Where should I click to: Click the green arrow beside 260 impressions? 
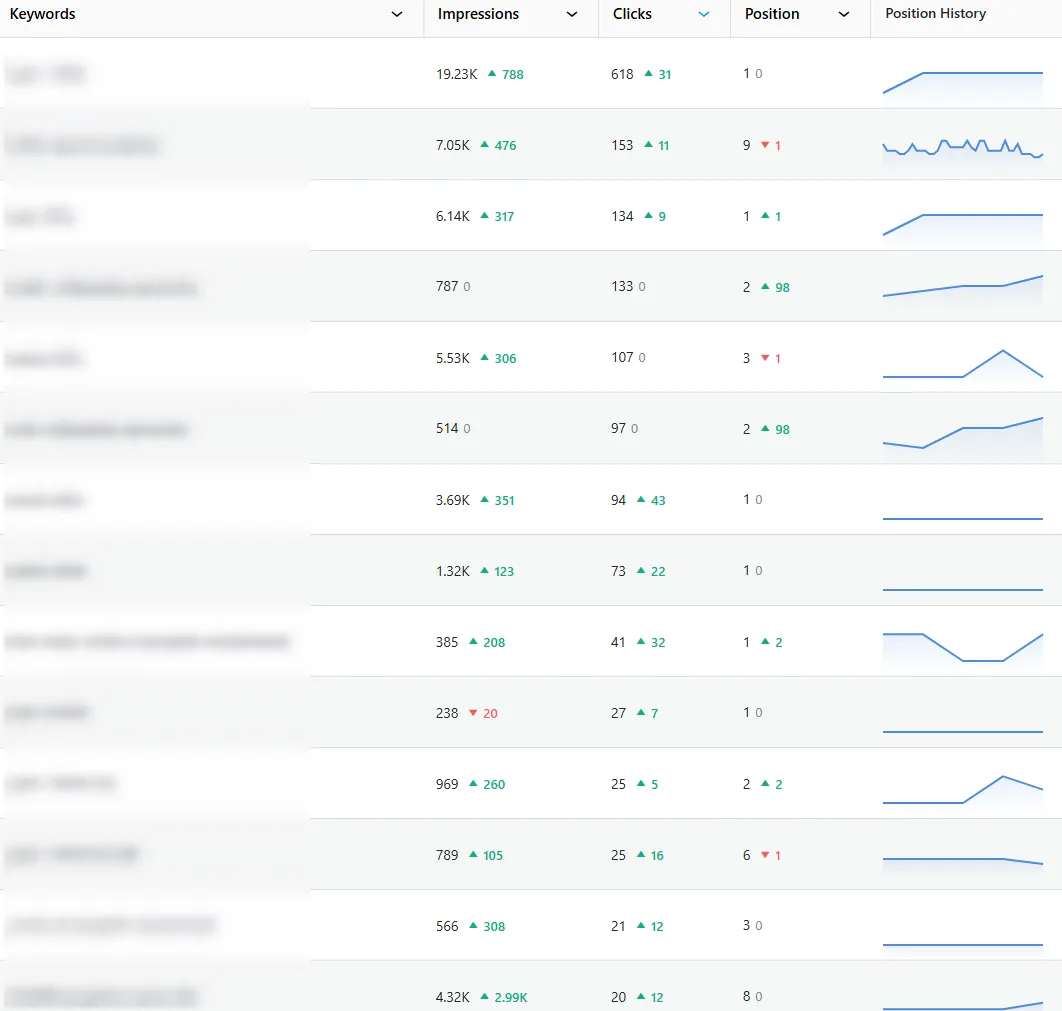473,784
